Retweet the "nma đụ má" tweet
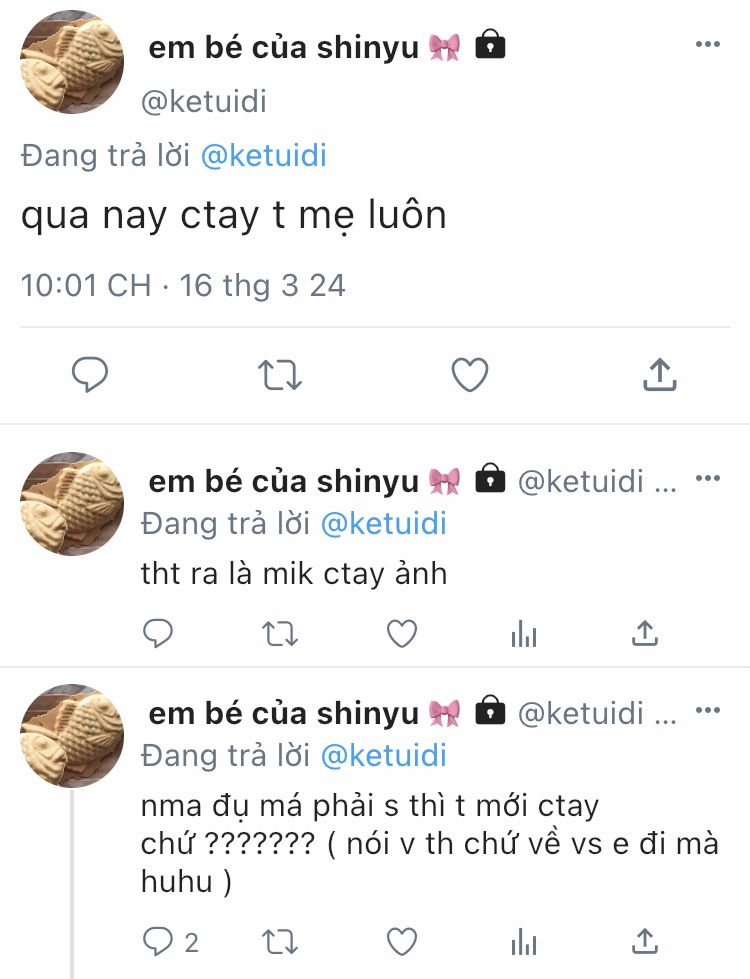750x979 pixels. tap(278, 941)
